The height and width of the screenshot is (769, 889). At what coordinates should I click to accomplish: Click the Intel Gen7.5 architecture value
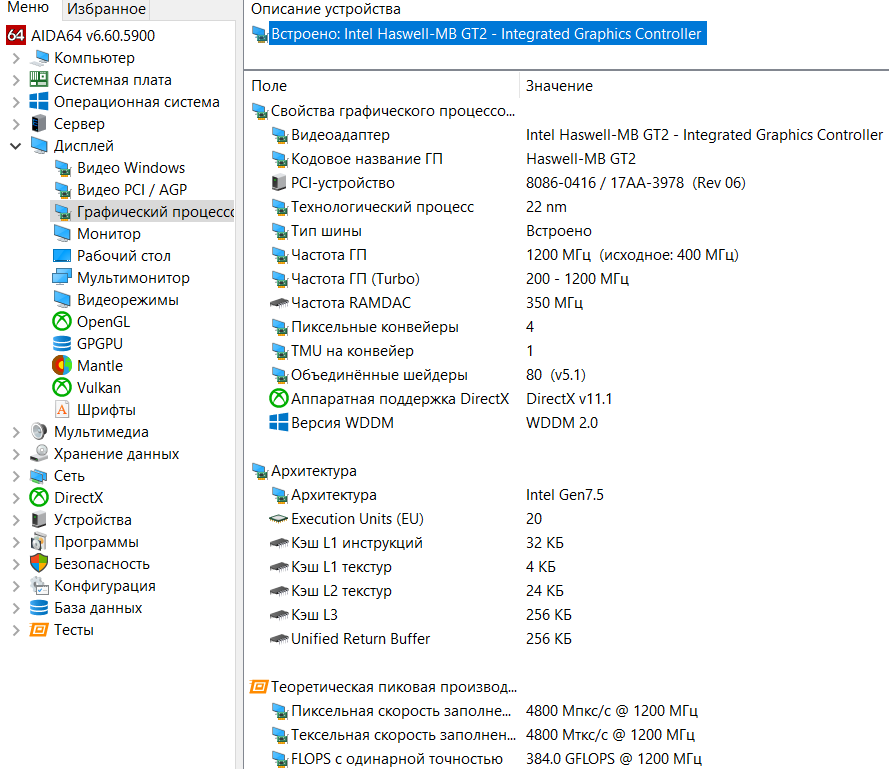565,495
